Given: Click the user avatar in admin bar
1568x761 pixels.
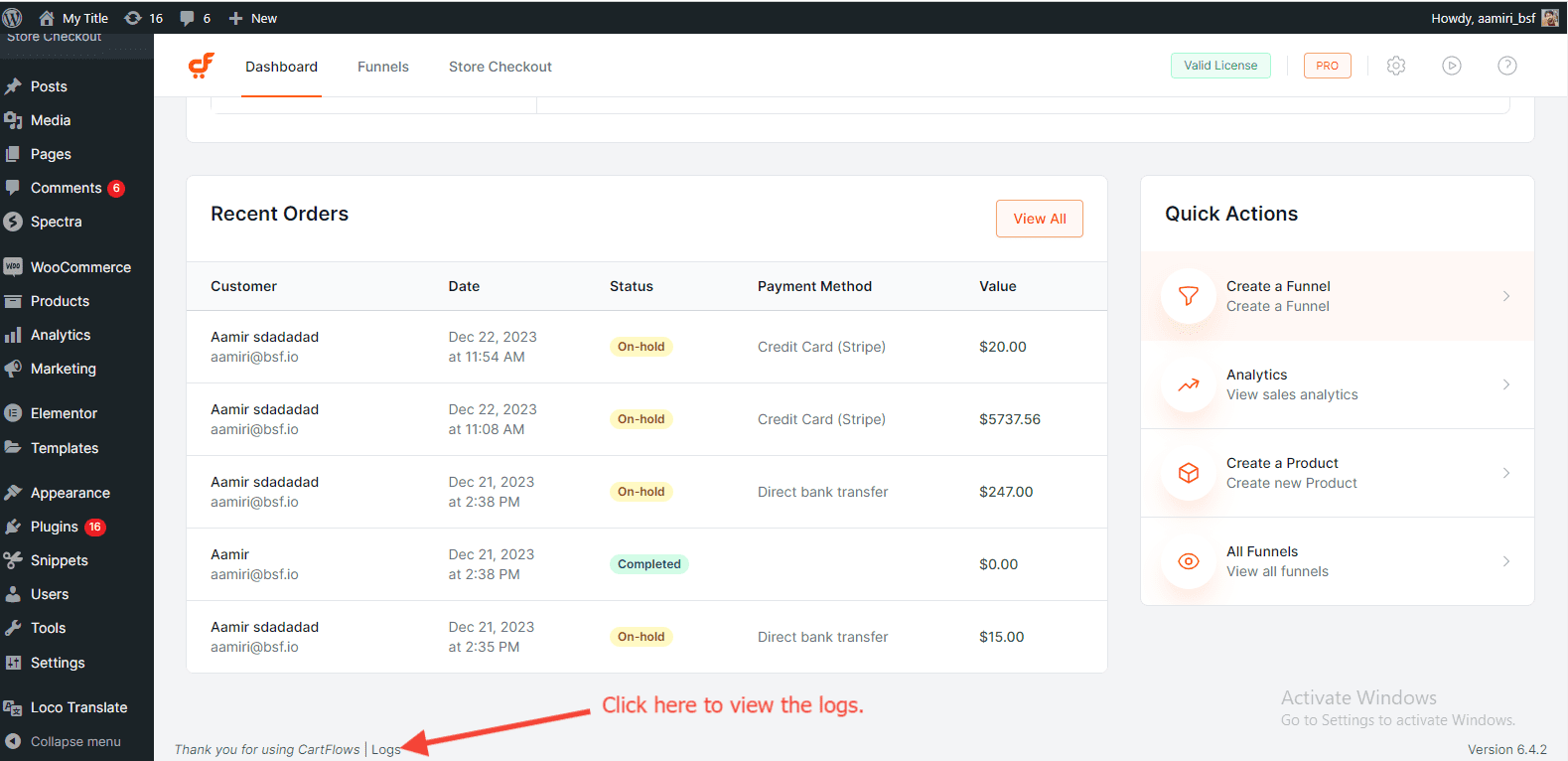Looking at the screenshot, I should coord(1549,18).
